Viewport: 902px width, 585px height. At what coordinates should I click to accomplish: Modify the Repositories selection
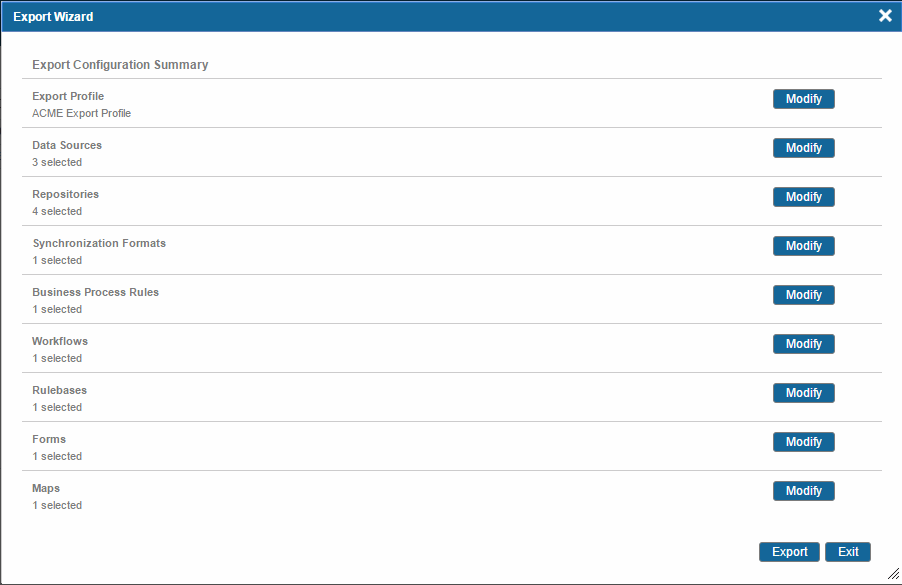pos(804,197)
